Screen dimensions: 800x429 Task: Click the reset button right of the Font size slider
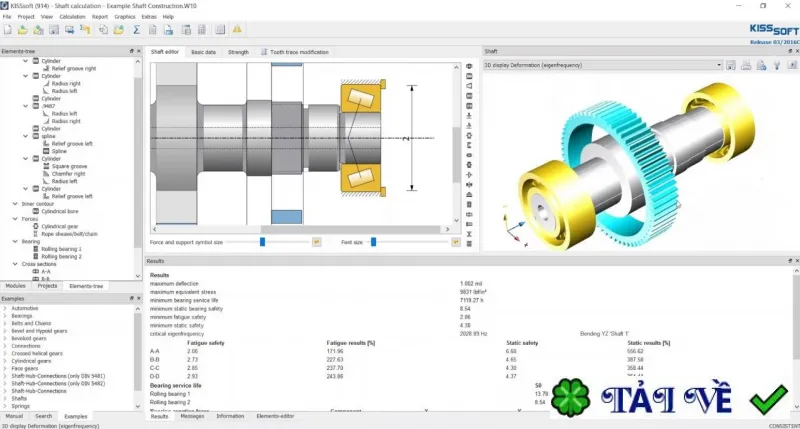click(456, 242)
